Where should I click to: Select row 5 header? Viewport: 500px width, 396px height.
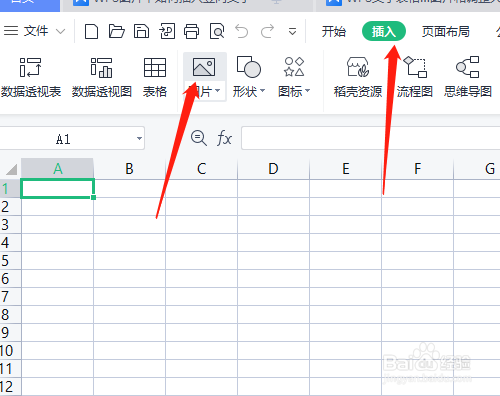[10, 261]
